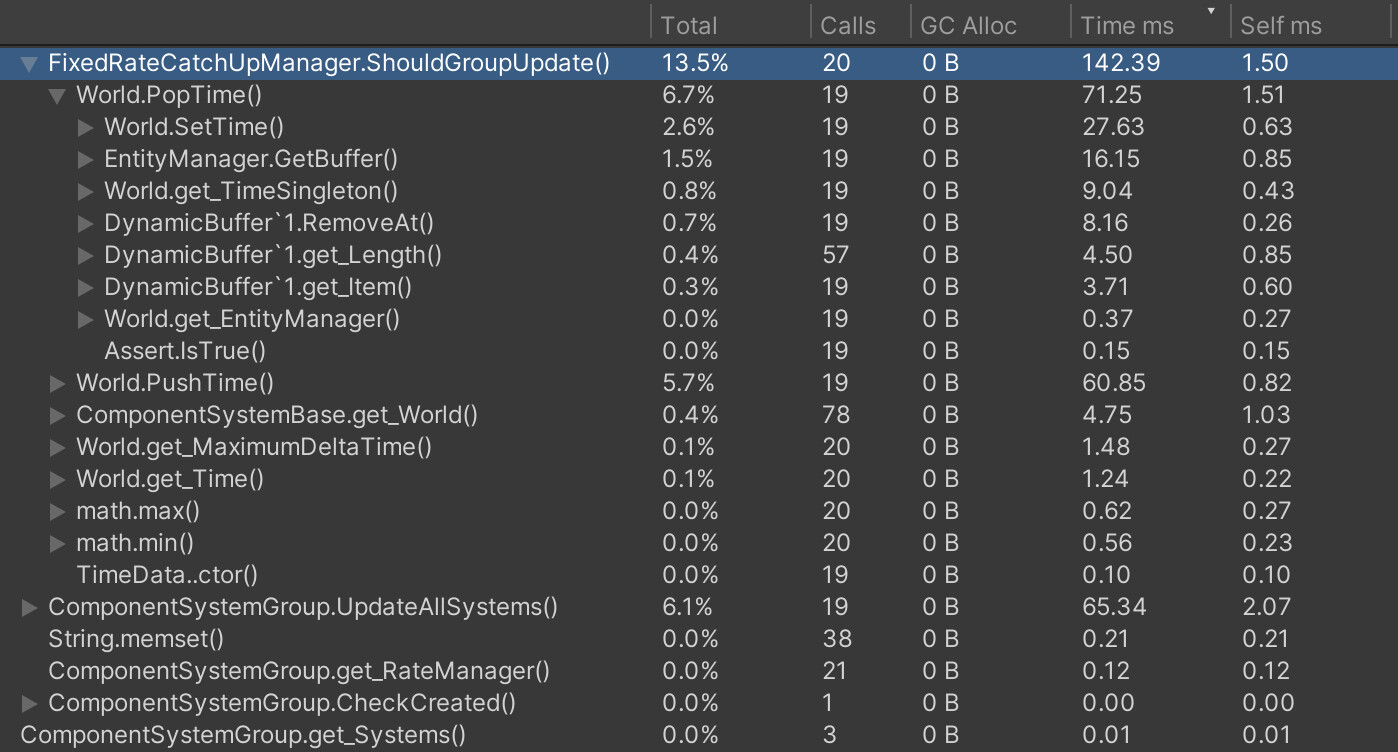Select the World.get_MaximumDeltaTime() row
This screenshot has height=752, width=1398.
tap(699, 448)
